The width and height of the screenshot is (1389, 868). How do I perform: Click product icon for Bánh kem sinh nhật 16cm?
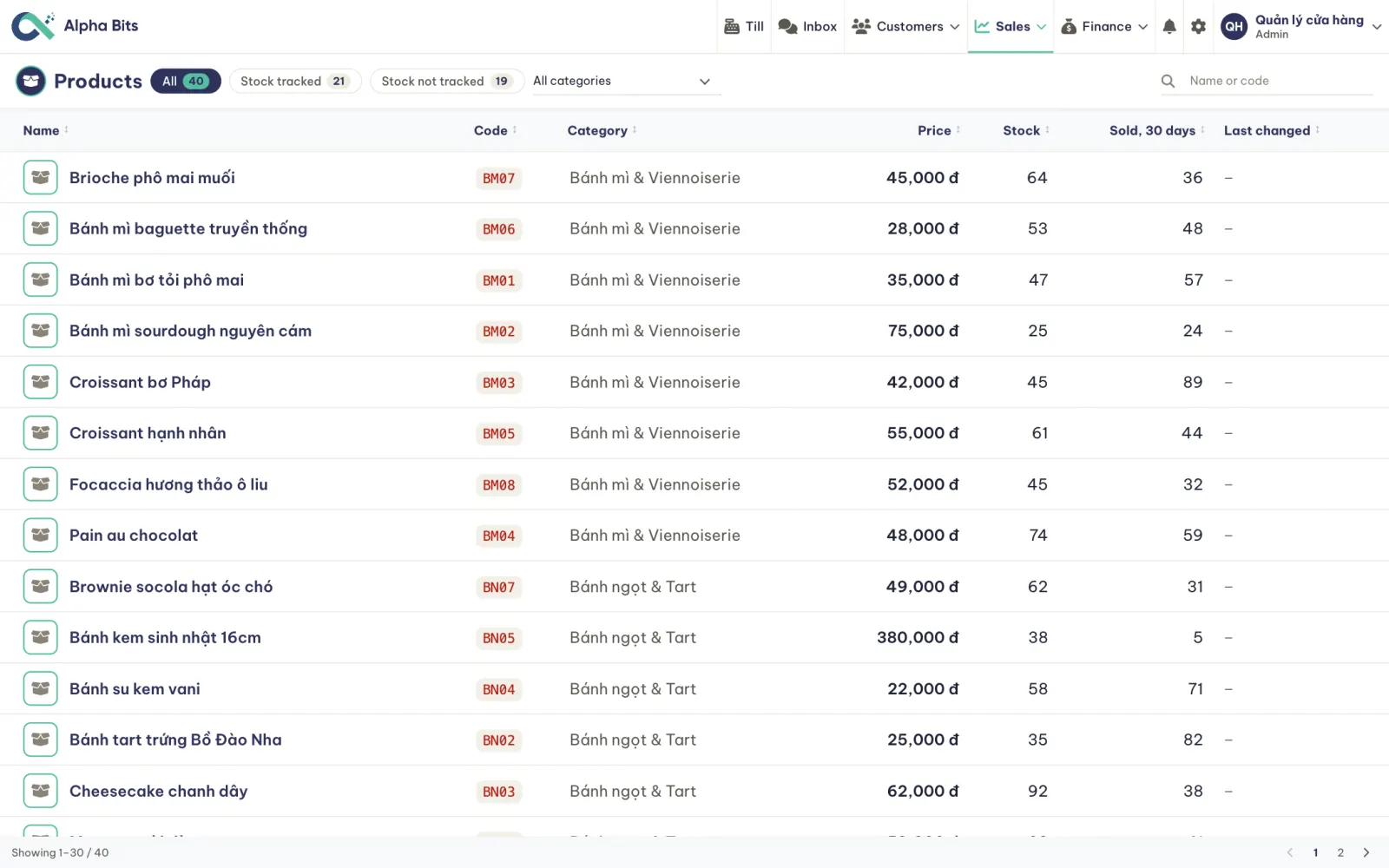click(x=40, y=638)
